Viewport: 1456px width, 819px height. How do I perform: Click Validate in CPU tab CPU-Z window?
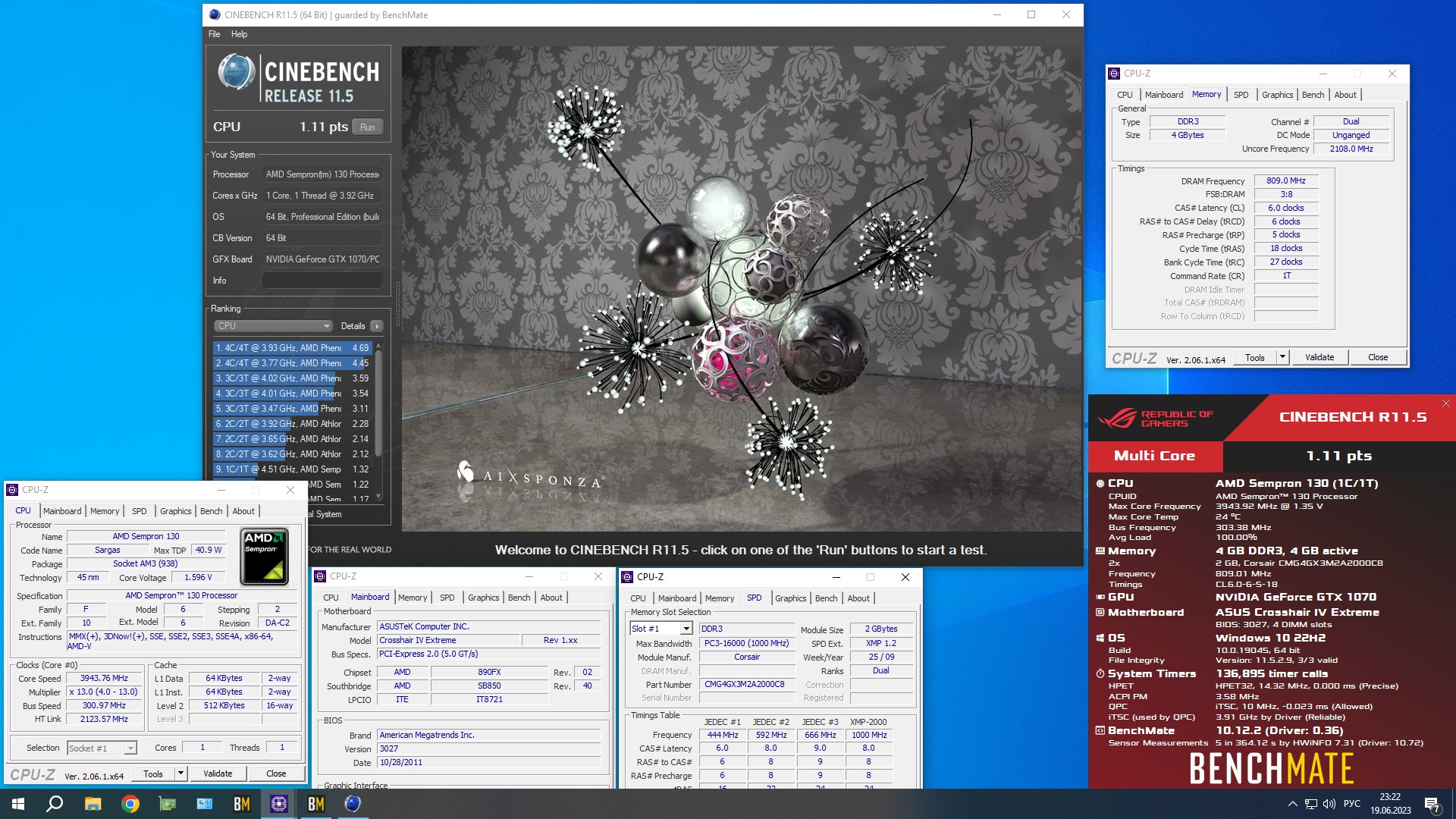[218, 773]
